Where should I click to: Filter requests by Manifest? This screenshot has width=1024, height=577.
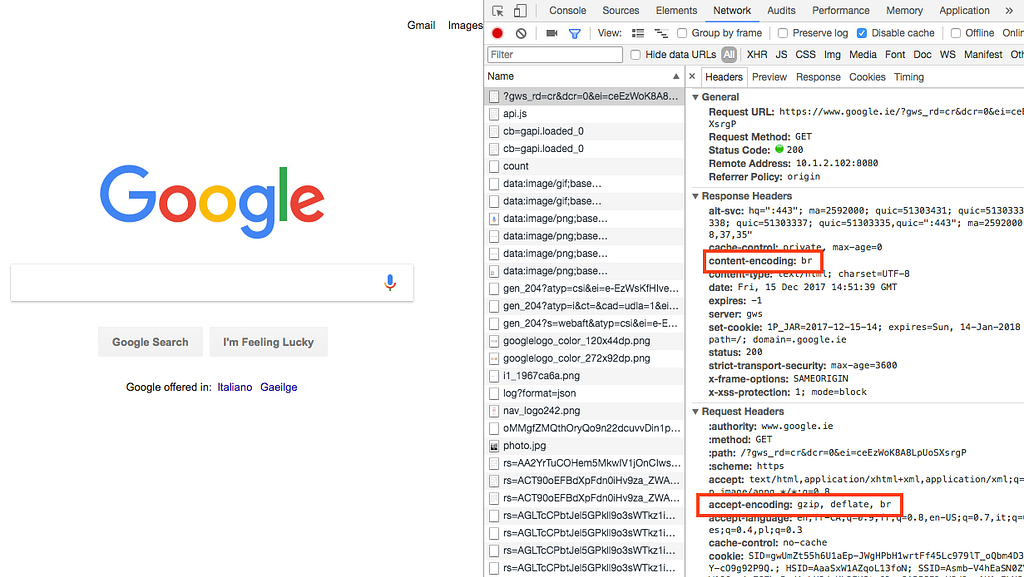coord(983,55)
